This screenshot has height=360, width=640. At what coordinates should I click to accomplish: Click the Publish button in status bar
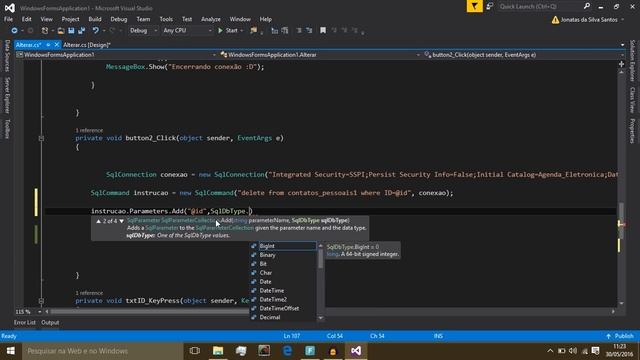[x=620, y=336]
